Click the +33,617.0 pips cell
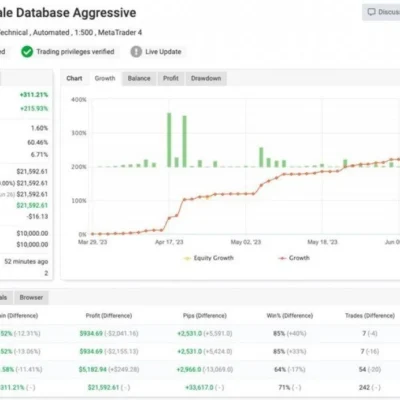 coord(199,387)
